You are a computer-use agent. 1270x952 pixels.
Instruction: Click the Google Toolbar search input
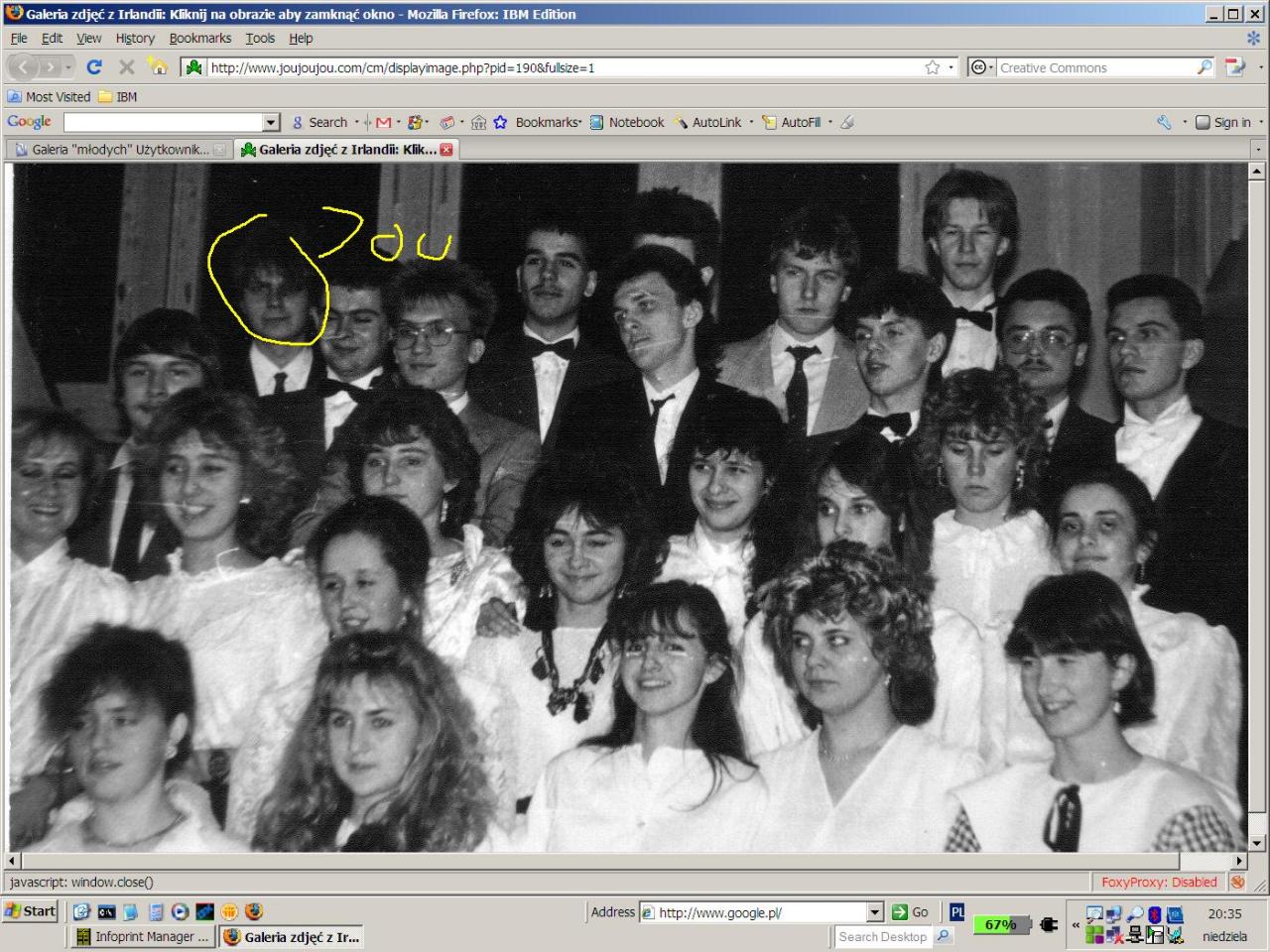point(164,122)
